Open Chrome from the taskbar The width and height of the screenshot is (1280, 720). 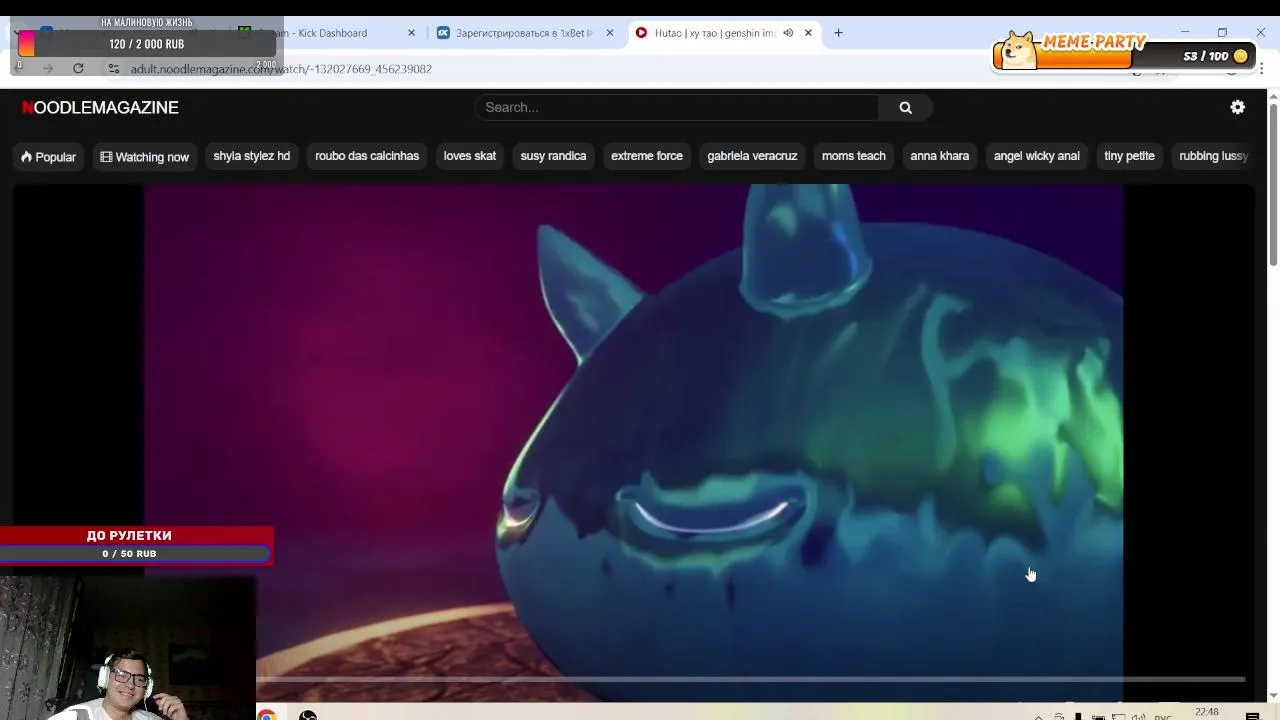click(266, 715)
